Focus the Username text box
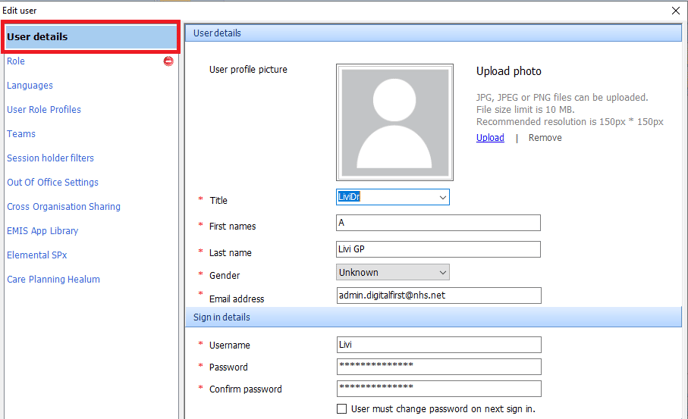Viewport: 688px width, 419px height. tap(438, 344)
